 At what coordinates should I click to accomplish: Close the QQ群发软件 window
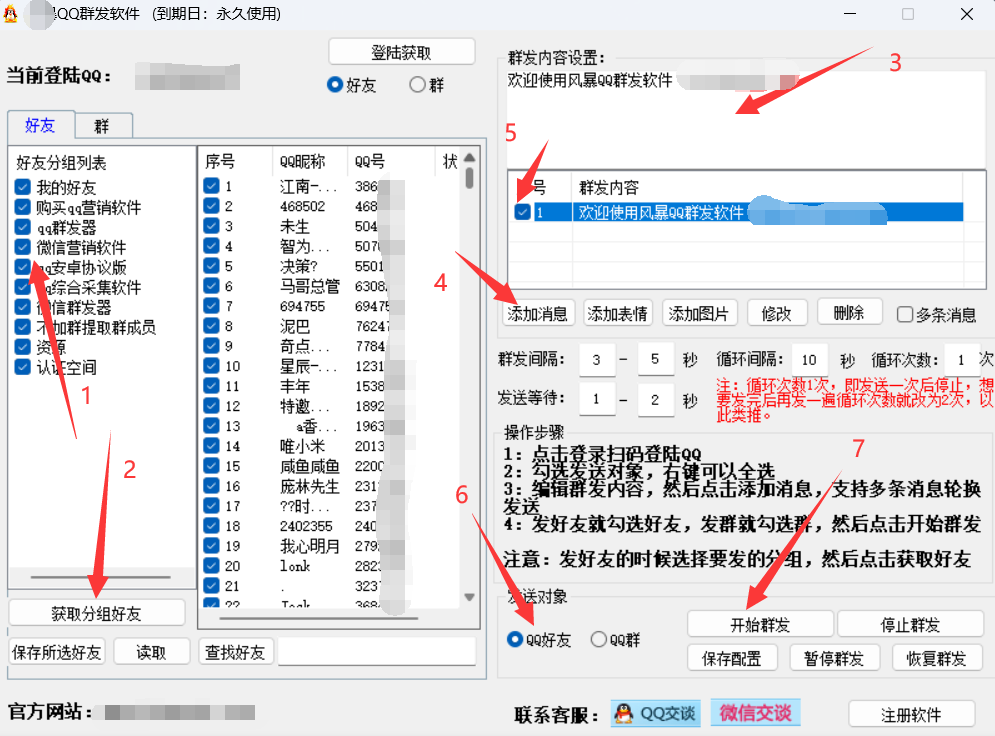pos(966,13)
